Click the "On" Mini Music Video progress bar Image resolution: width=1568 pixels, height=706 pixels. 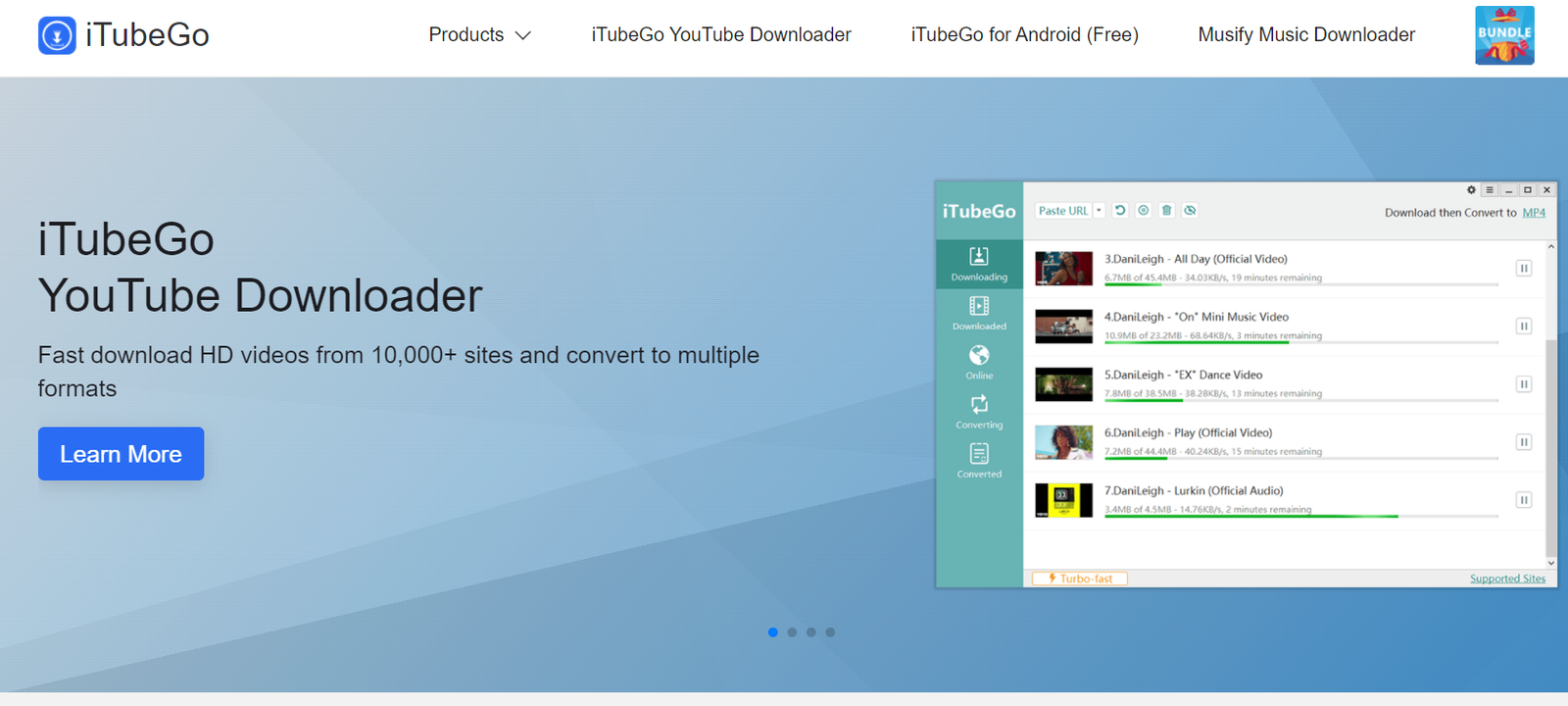(x=1301, y=342)
